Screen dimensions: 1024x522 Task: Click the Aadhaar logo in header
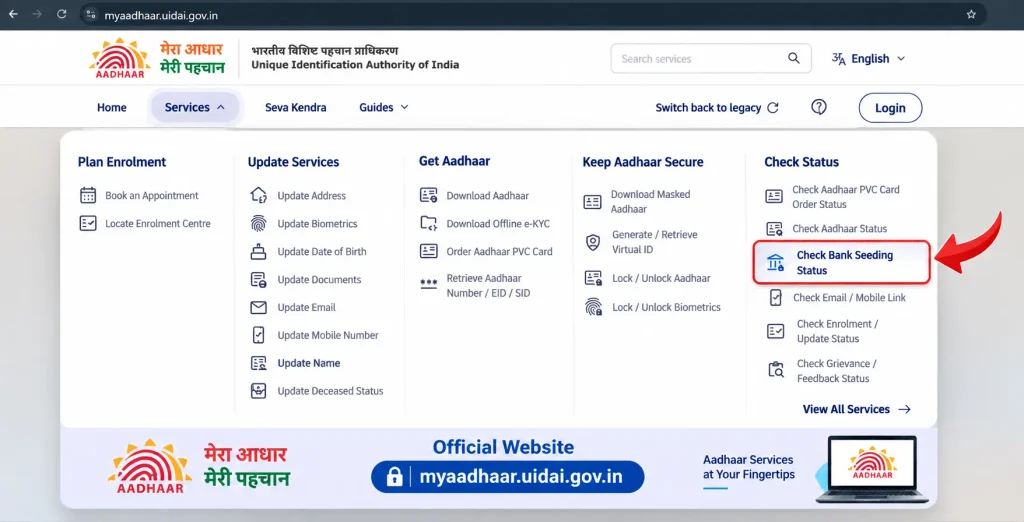pyautogui.click(x=120, y=58)
